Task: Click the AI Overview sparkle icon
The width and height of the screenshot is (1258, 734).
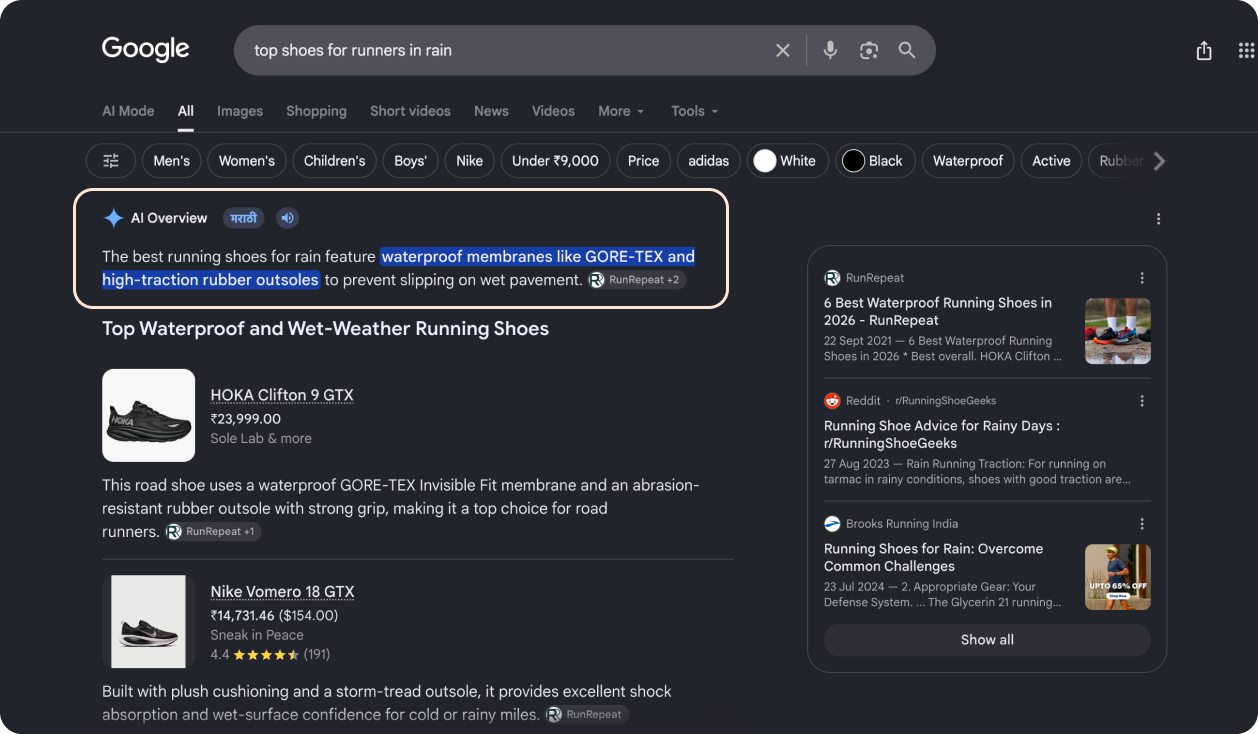Action: click(x=114, y=218)
